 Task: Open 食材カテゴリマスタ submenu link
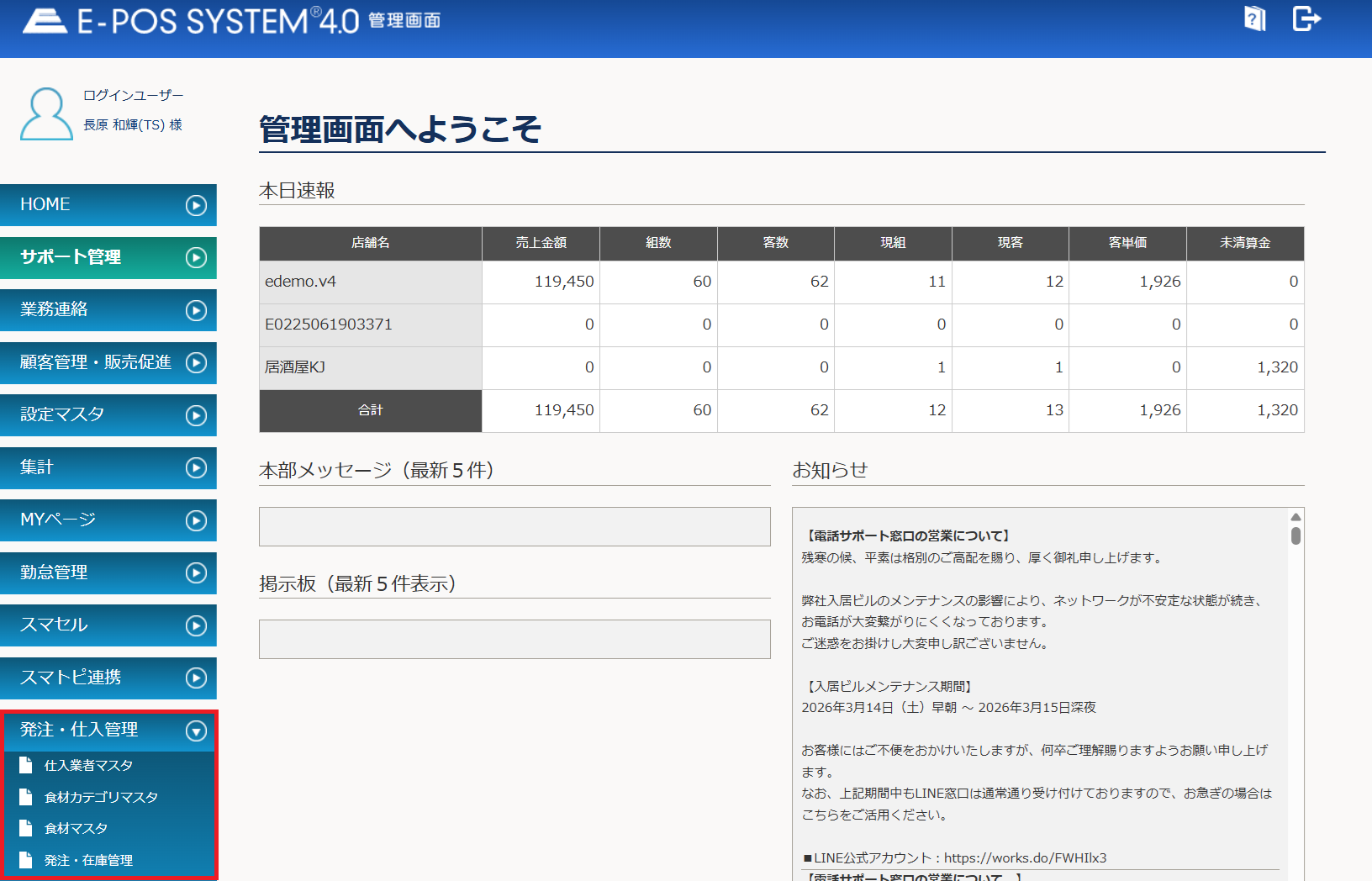pos(101,797)
